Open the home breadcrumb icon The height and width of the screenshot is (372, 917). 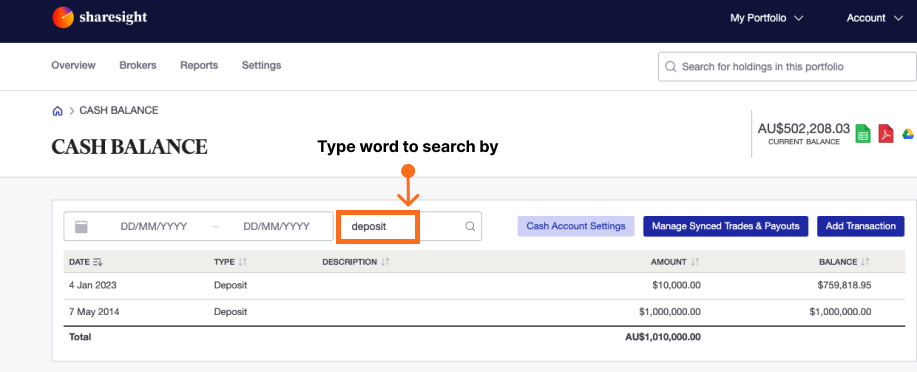click(57, 111)
